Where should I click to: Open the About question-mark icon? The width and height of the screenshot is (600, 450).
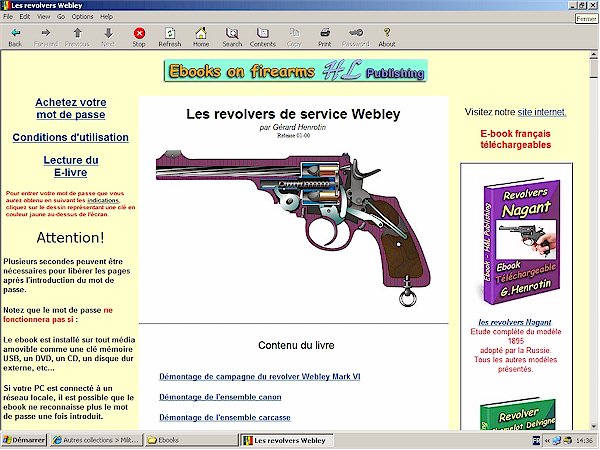[x=387, y=33]
